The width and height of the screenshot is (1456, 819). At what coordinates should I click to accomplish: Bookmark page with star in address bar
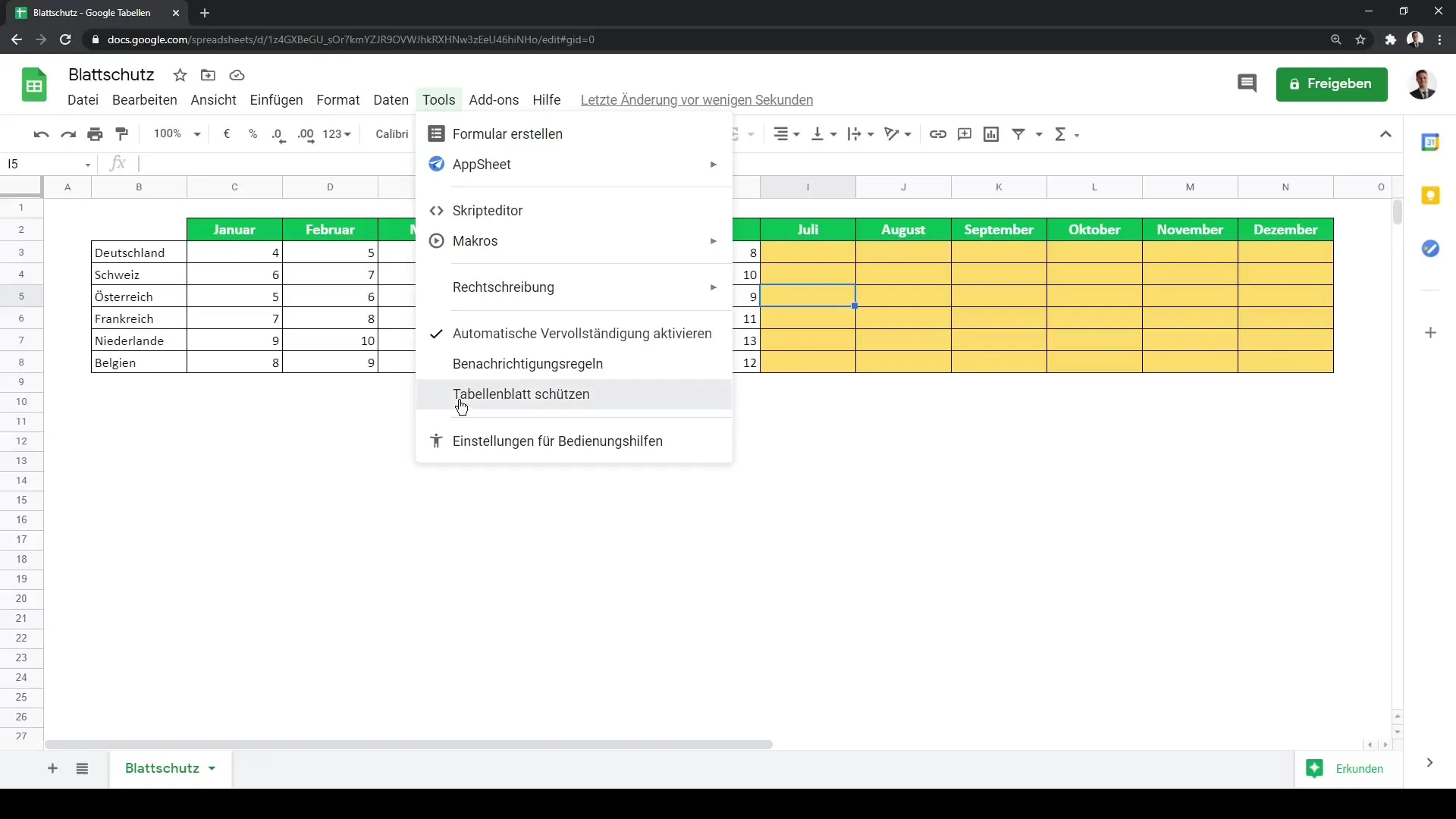click(x=1360, y=39)
